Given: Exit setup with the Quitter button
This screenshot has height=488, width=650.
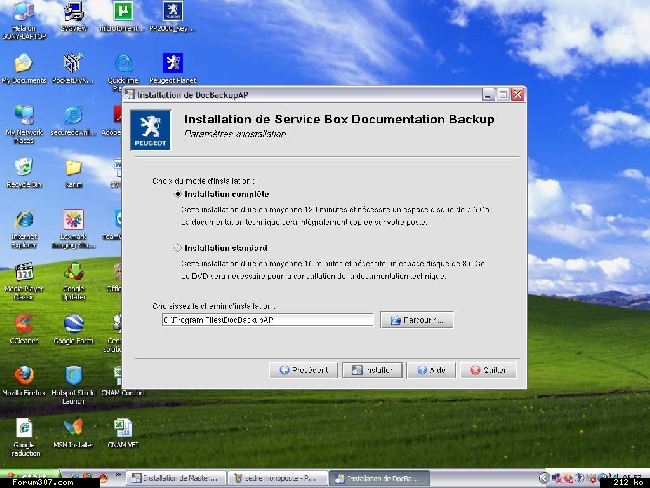Looking at the screenshot, I should pos(488,370).
